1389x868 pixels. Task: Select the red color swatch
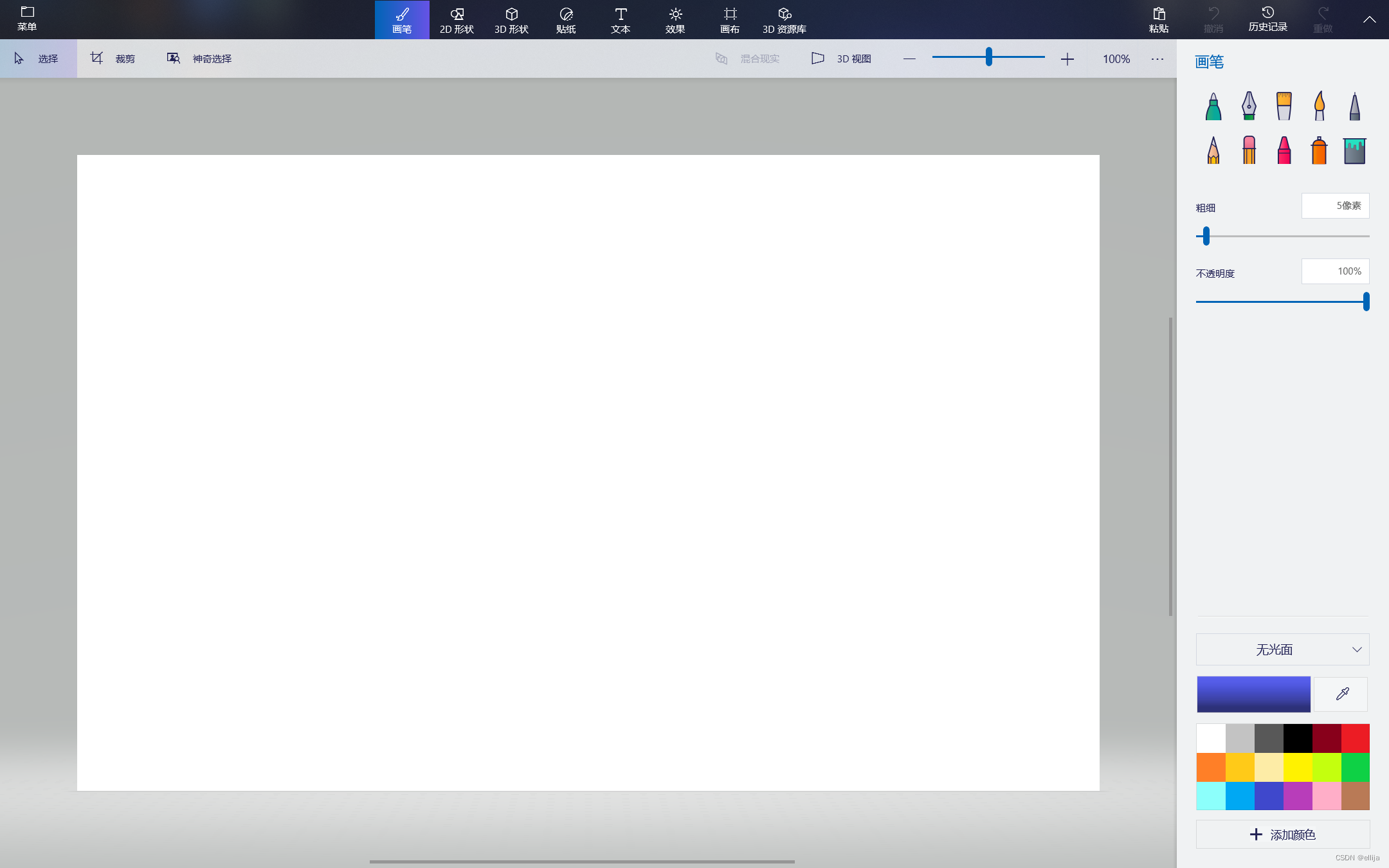(x=1355, y=738)
